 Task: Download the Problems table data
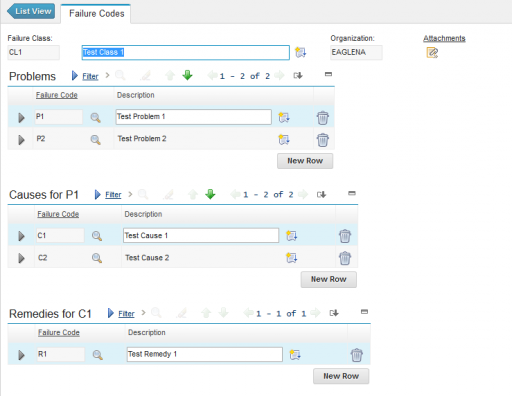click(298, 76)
